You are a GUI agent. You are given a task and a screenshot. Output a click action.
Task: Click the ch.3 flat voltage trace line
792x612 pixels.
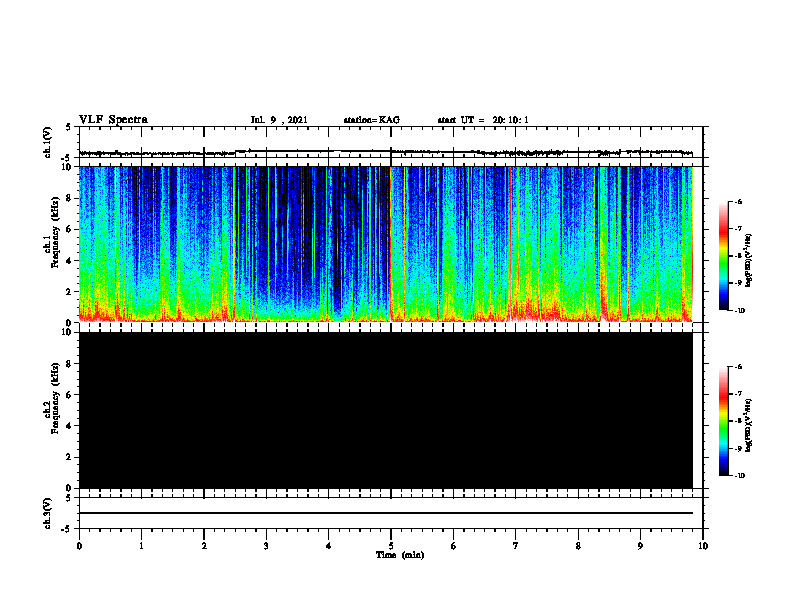click(x=385, y=513)
